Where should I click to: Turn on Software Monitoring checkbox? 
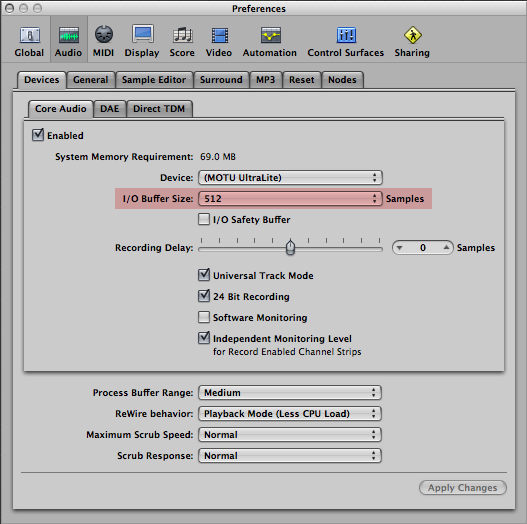[x=204, y=317]
